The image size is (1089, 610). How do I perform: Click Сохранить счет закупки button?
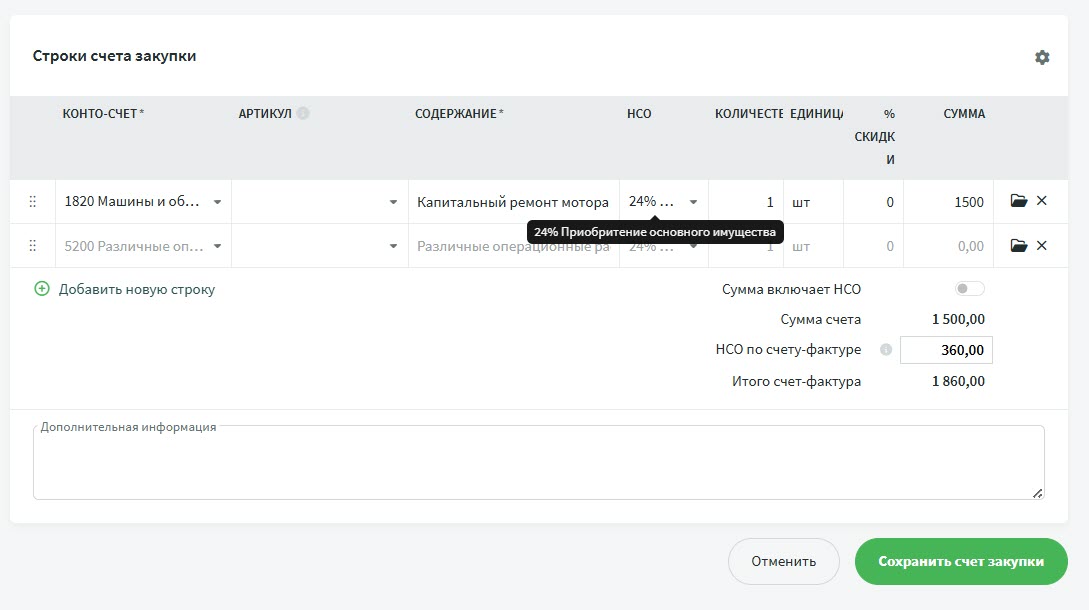click(x=960, y=561)
